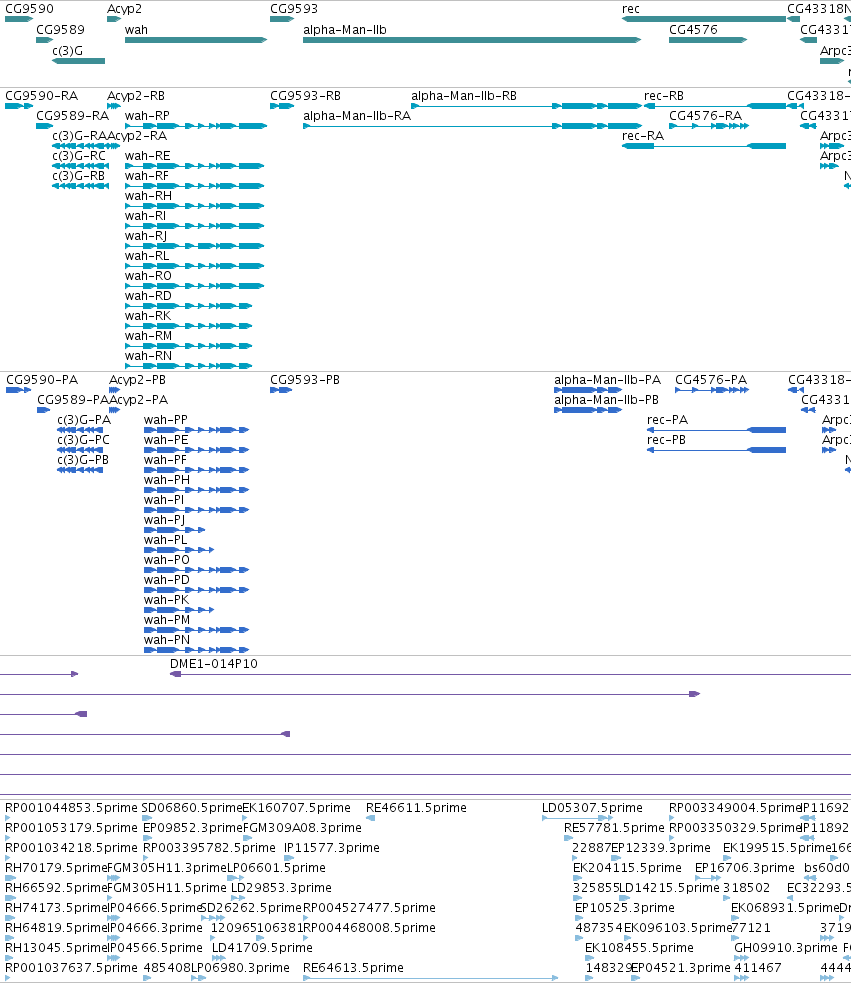Select transcript wah-RI
851x983 pixels.
pos(194,226)
